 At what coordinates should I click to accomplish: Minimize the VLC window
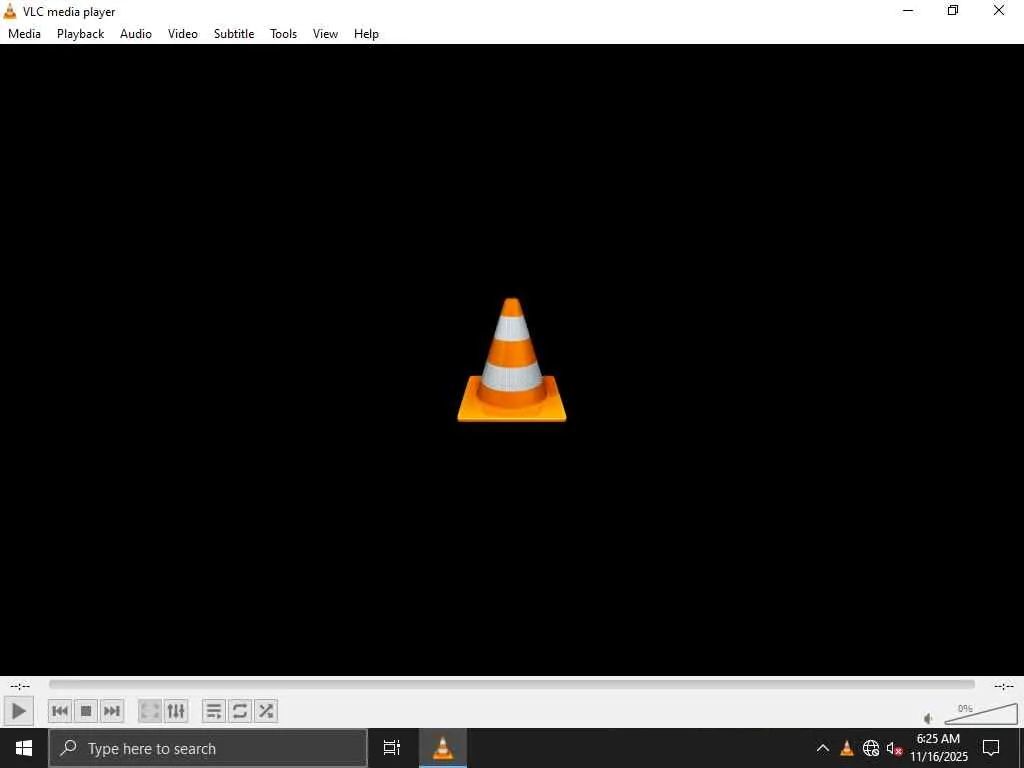click(908, 10)
